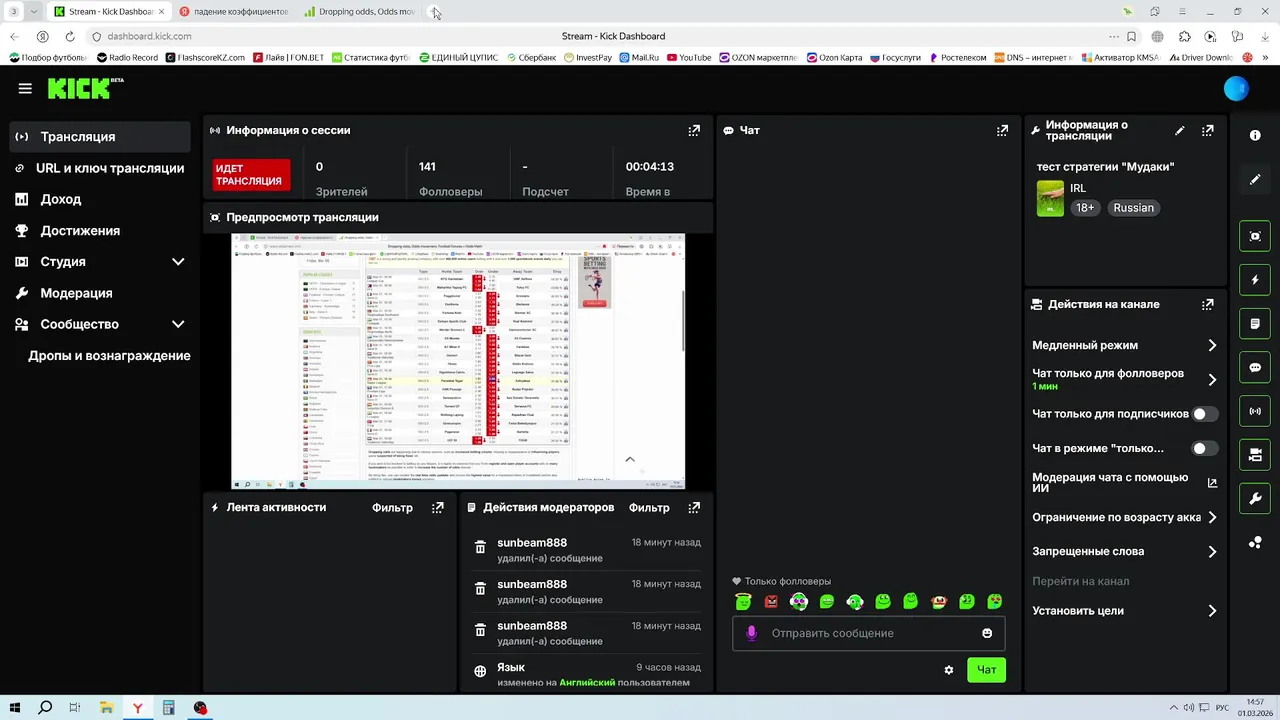Click the IRL category name
1280x720 pixels.
pos(1078,188)
